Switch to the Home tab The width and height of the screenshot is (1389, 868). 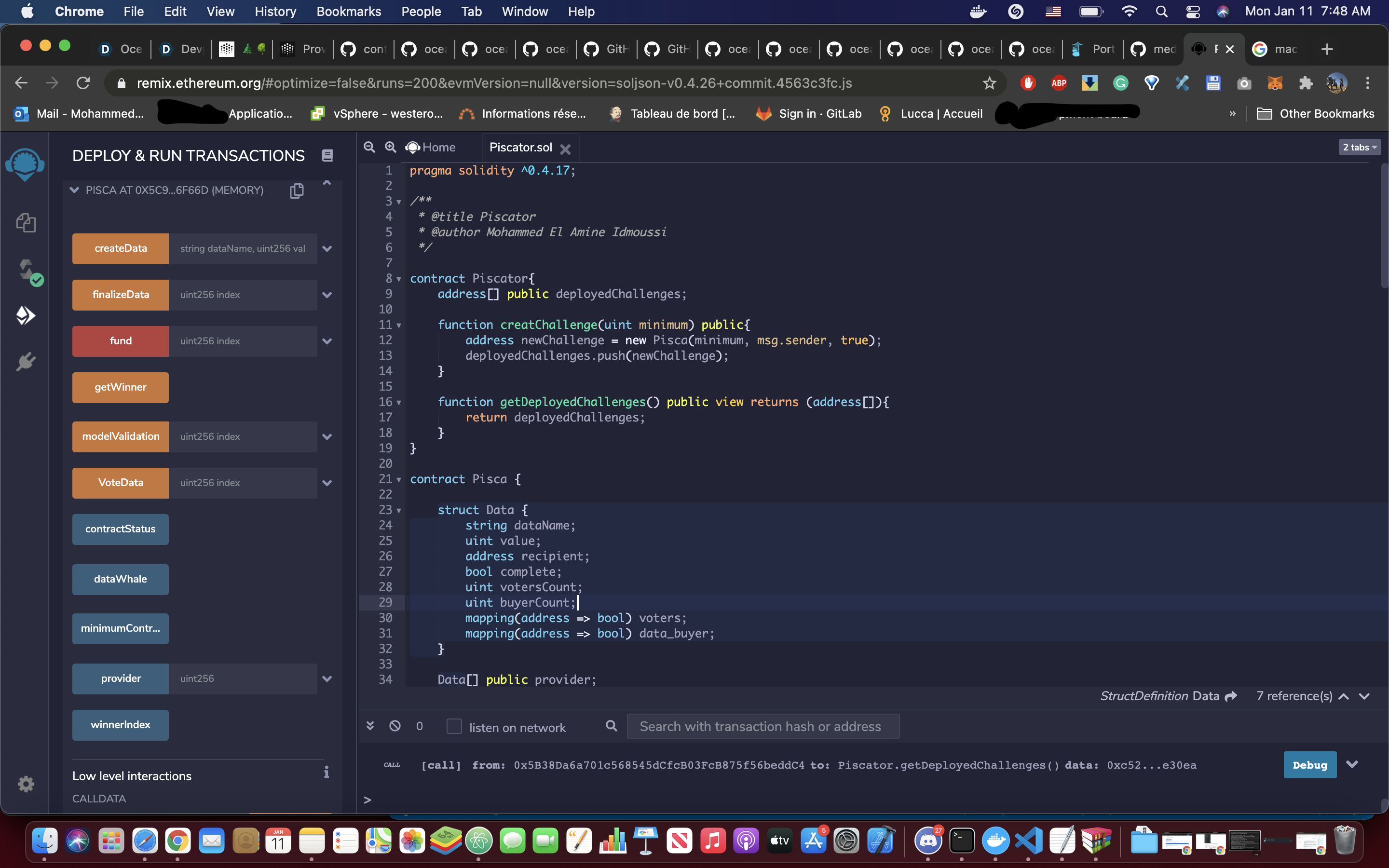[x=432, y=148]
